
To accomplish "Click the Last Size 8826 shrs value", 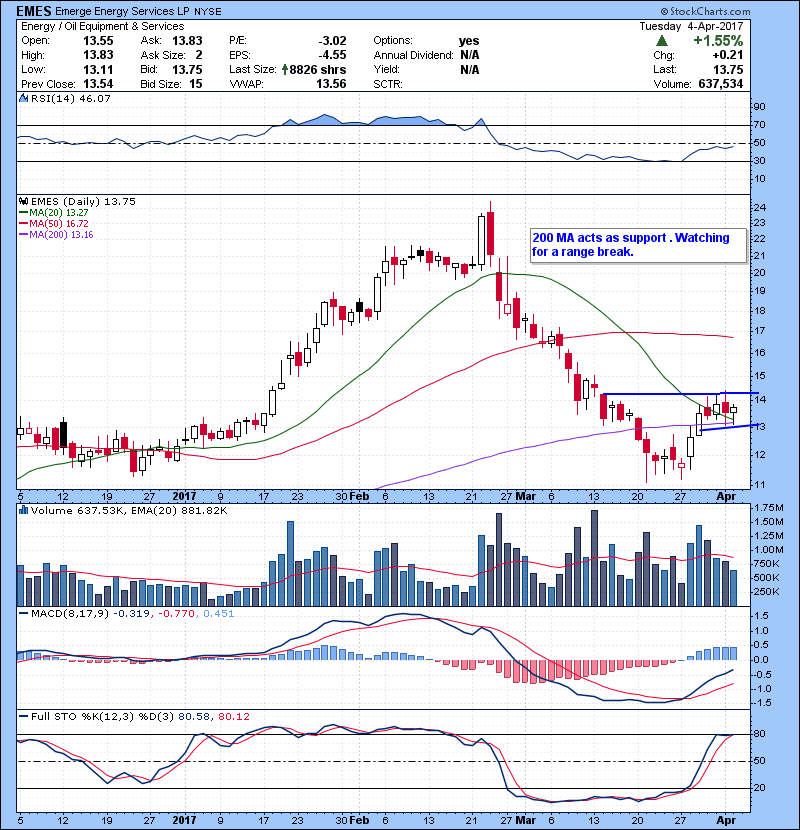I will (x=314, y=69).
